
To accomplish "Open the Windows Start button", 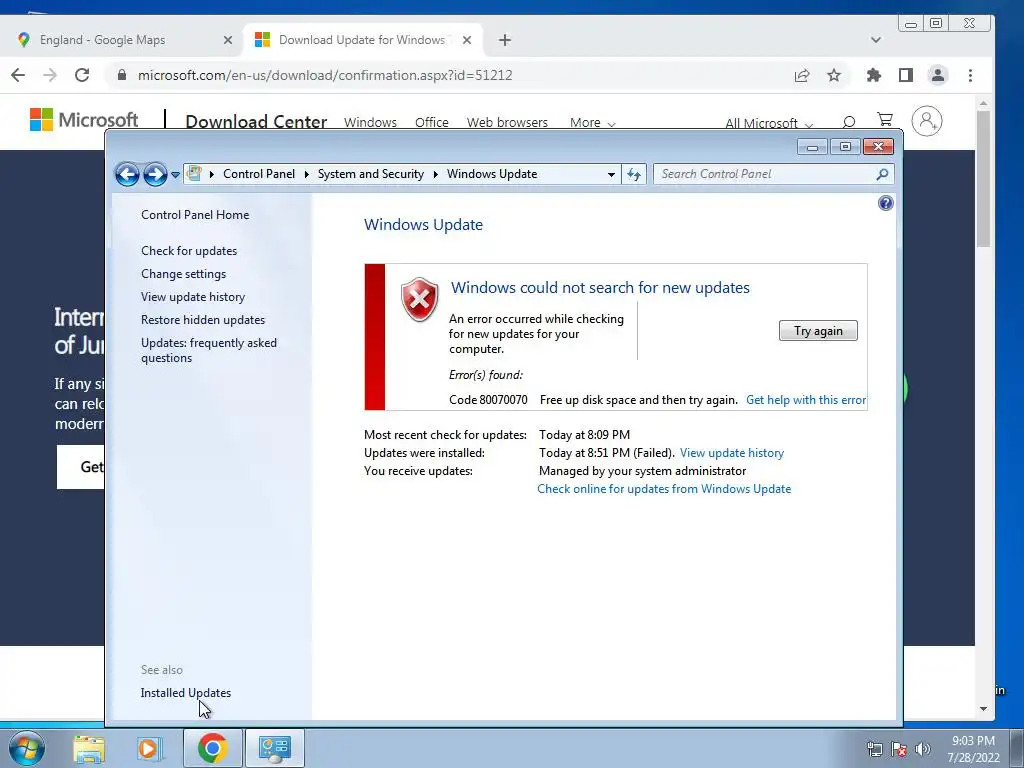I will tap(27, 748).
